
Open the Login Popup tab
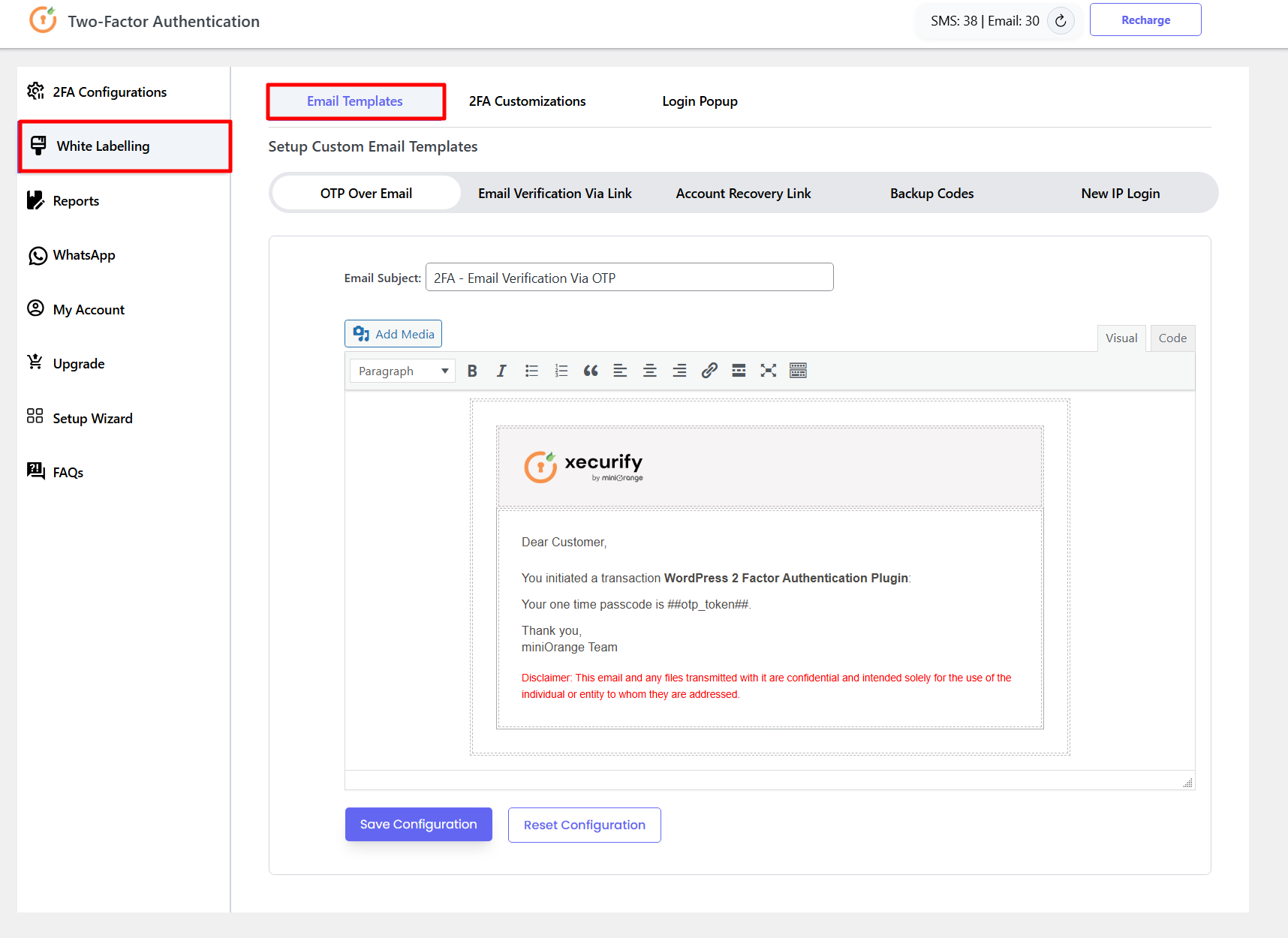click(x=700, y=101)
